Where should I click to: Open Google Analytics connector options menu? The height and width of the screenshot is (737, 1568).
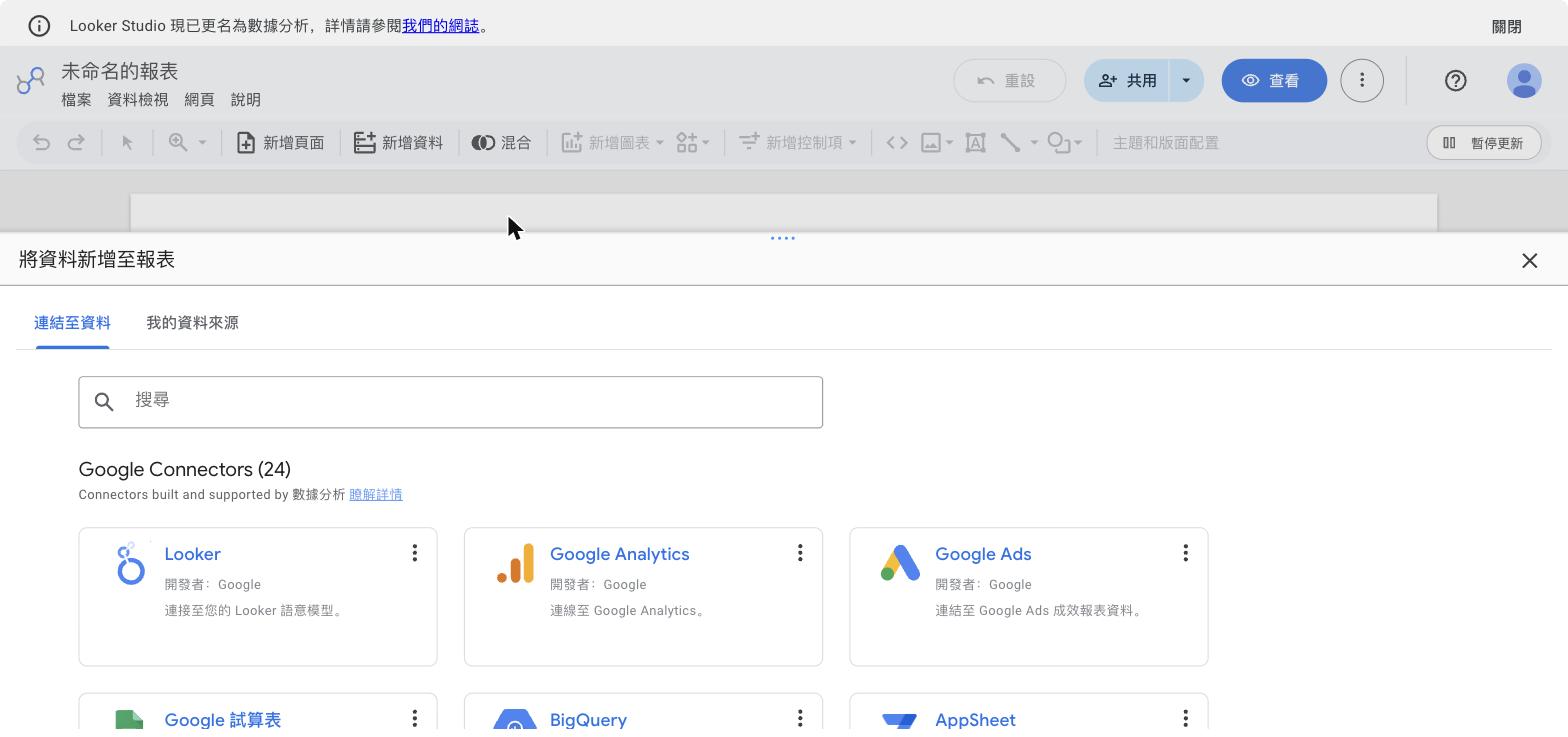[800, 553]
